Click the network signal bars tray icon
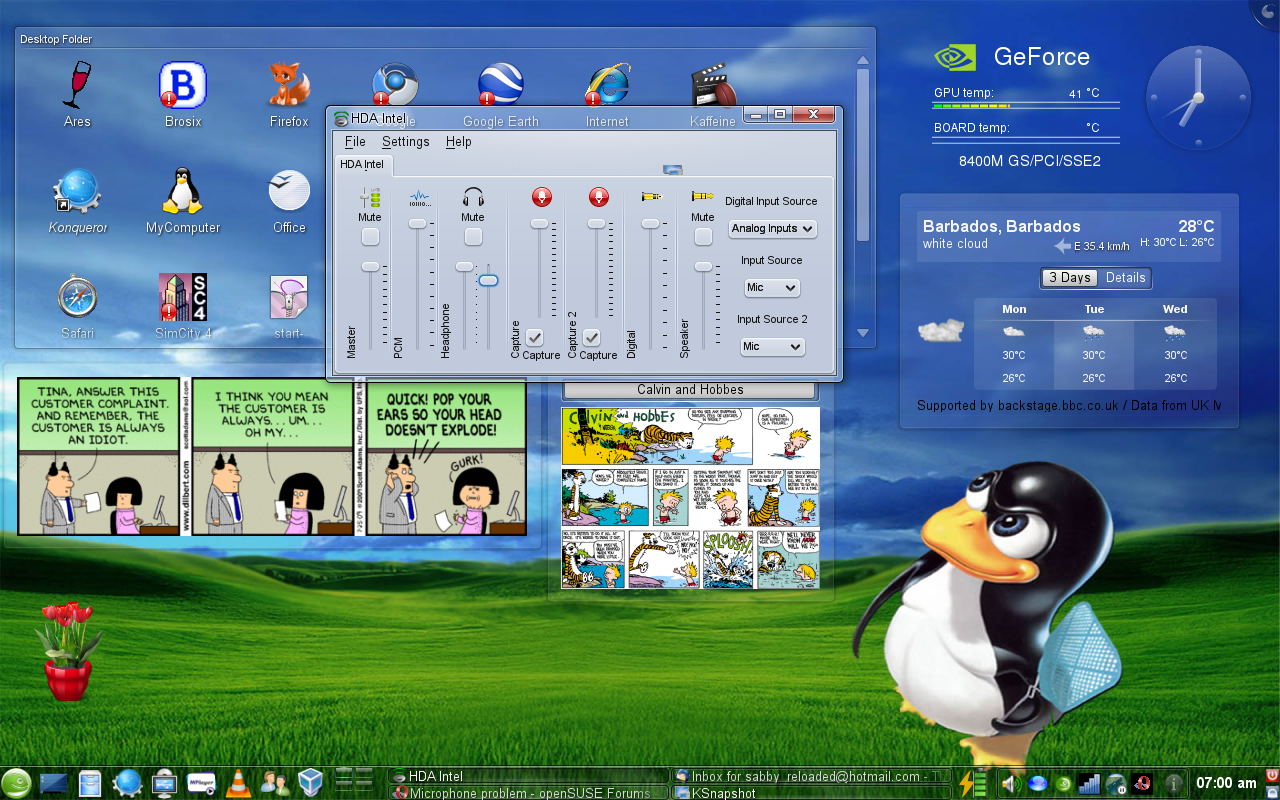Image resolution: width=1280 pixels, height=800 pixels. click(1089, 783)
